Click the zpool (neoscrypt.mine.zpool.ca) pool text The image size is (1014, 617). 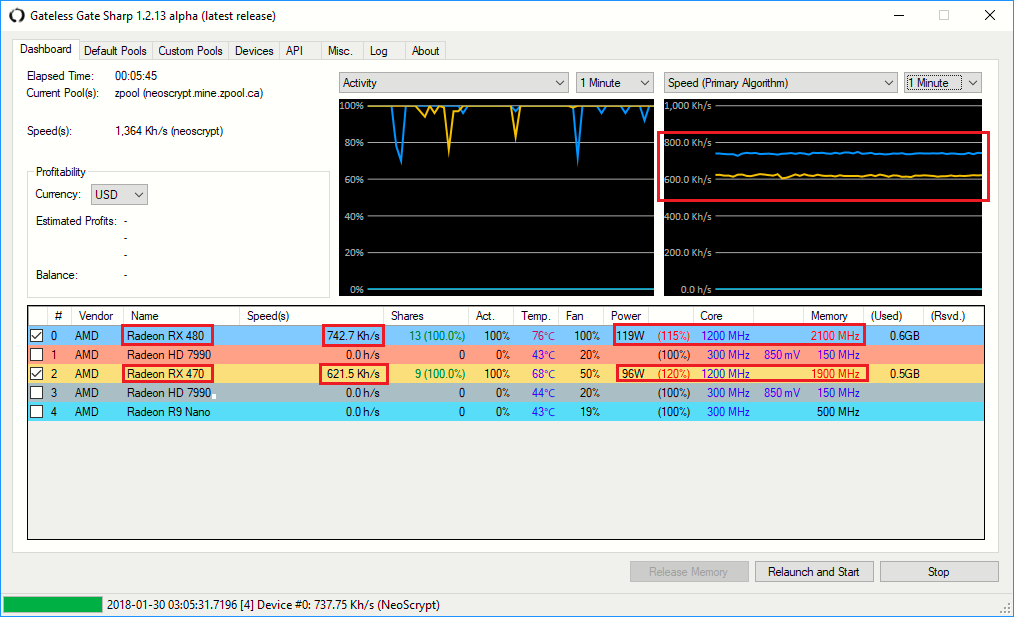pos(189,93)
